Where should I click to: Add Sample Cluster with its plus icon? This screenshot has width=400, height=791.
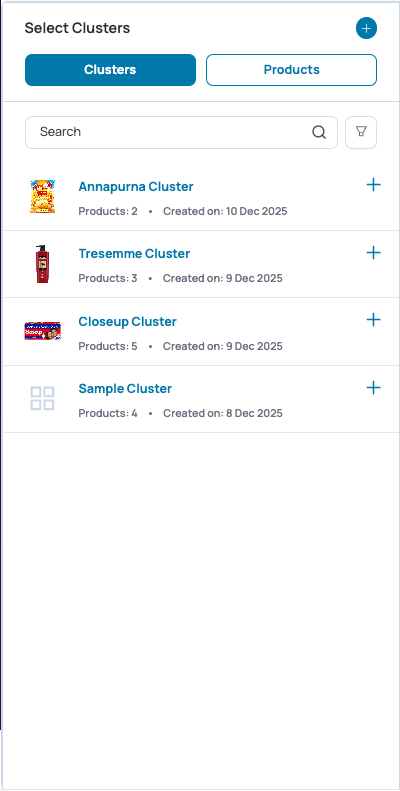[373, 387]
